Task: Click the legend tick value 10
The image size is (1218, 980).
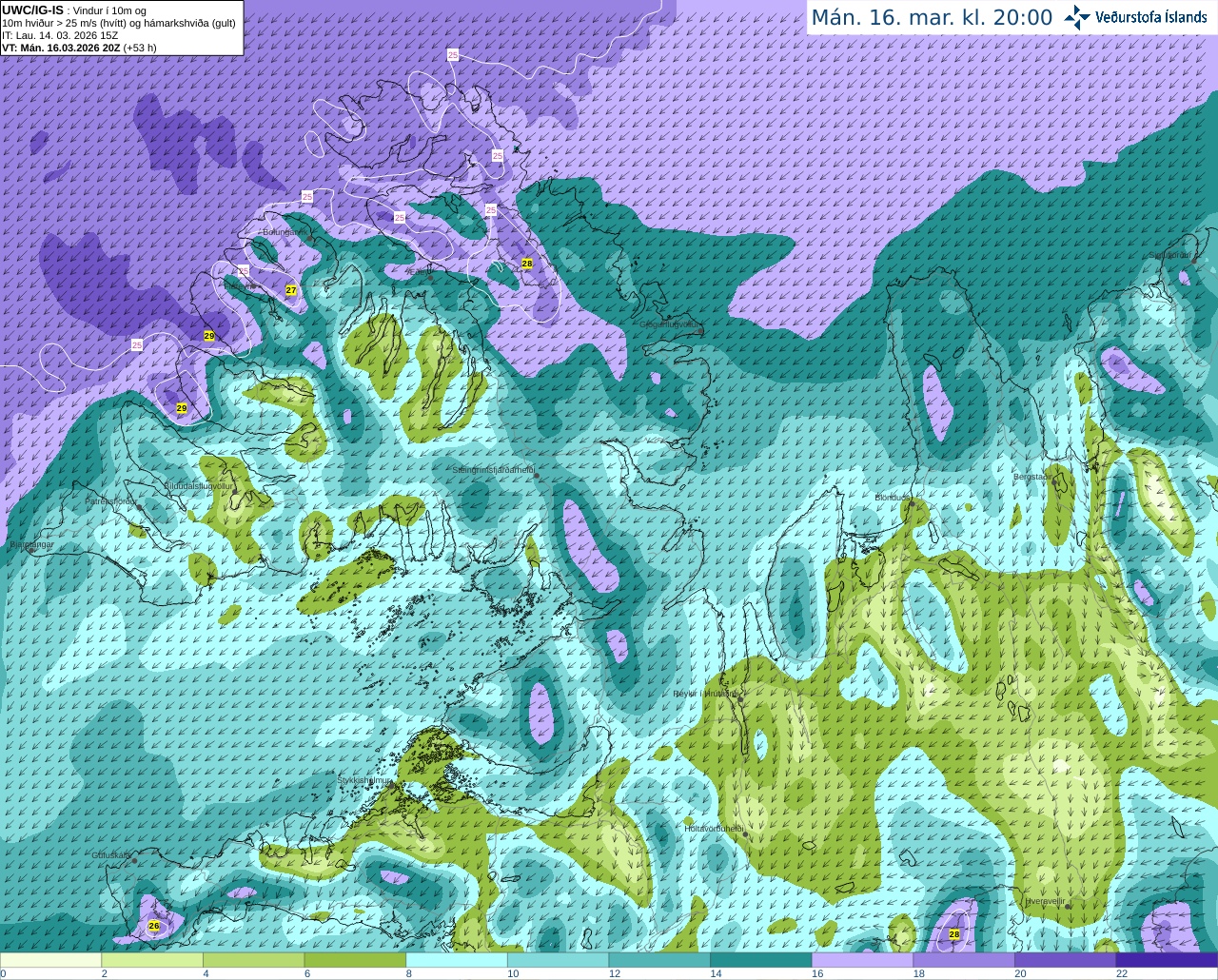Action: point(513,974)
